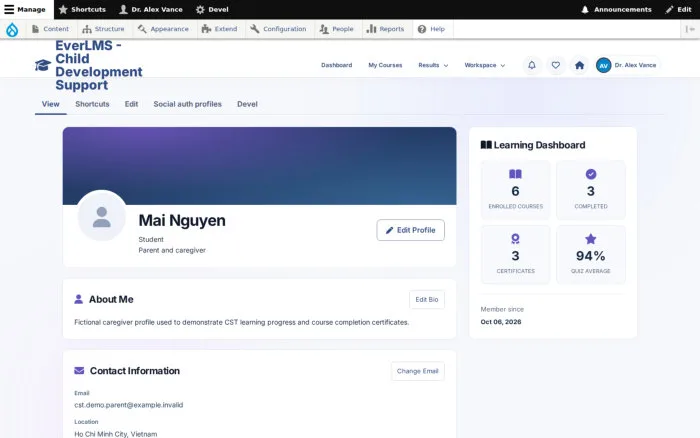Go to My Courses in navigation
The image size is (700, 438).
pos(385,65)
